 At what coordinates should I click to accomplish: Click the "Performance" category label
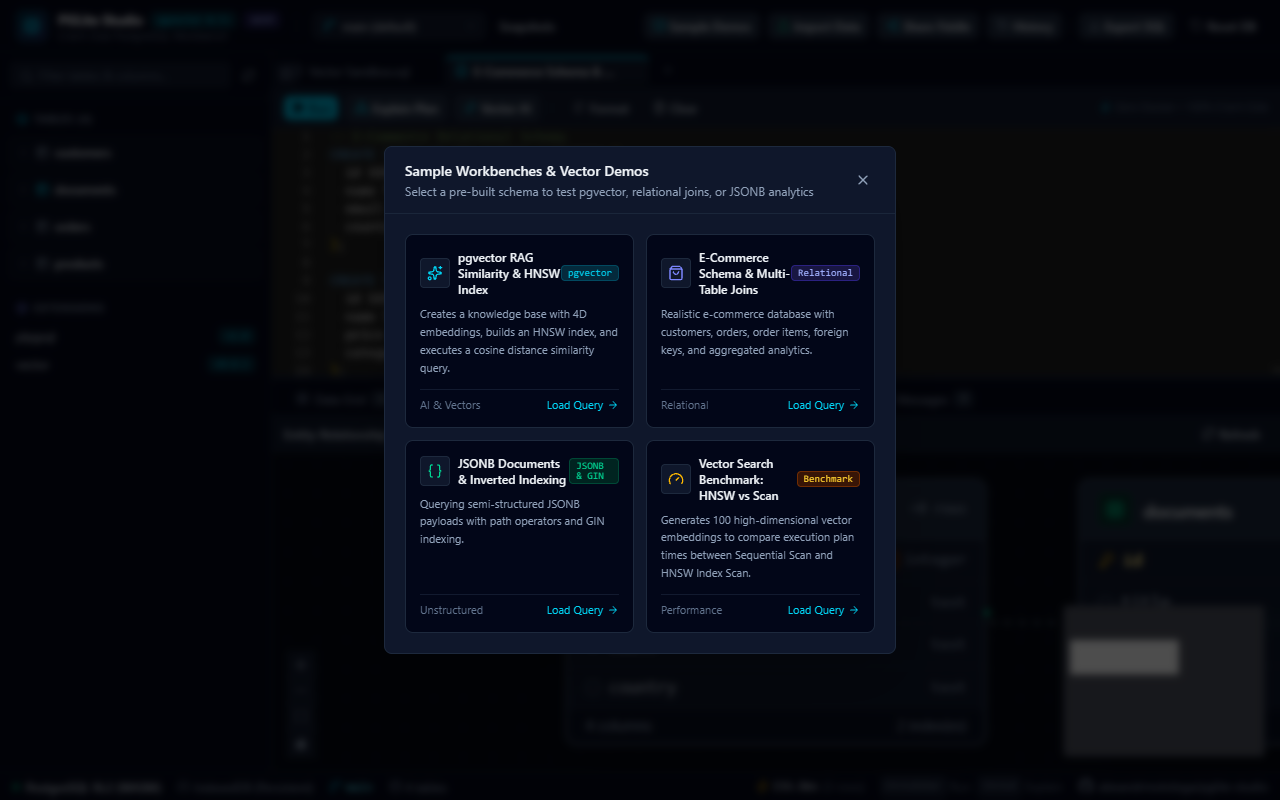click(x=691, y=610)
